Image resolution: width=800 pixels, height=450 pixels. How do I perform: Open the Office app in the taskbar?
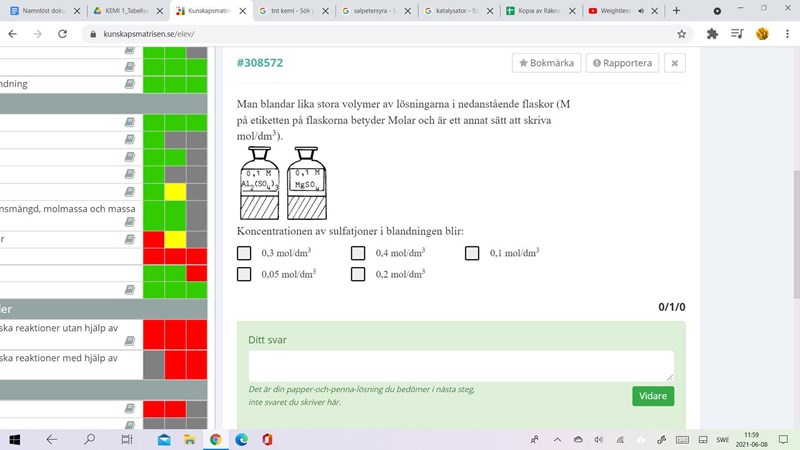coord(267,439)
